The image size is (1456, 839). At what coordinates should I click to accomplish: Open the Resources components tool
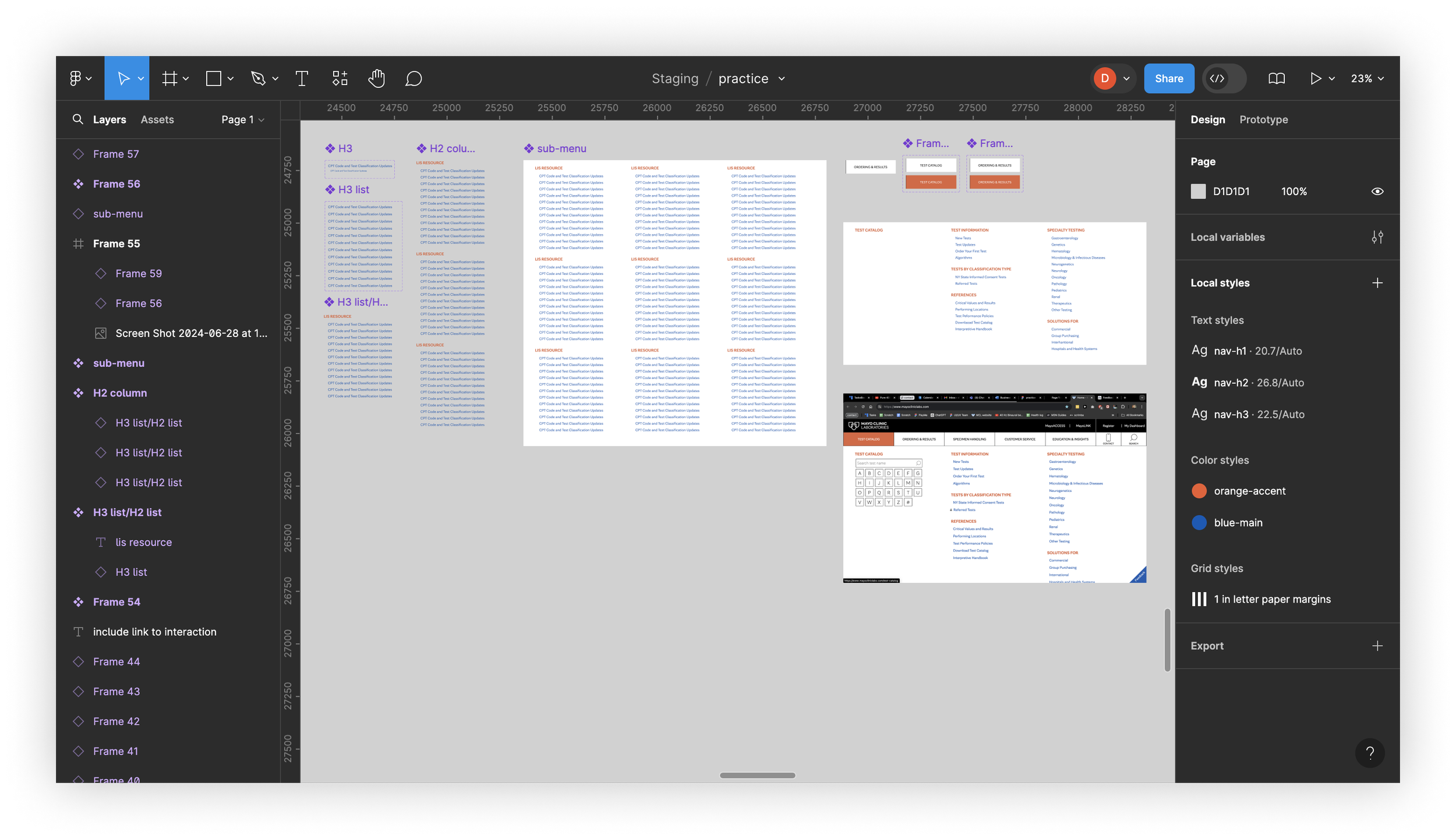[x=340, y=79]
